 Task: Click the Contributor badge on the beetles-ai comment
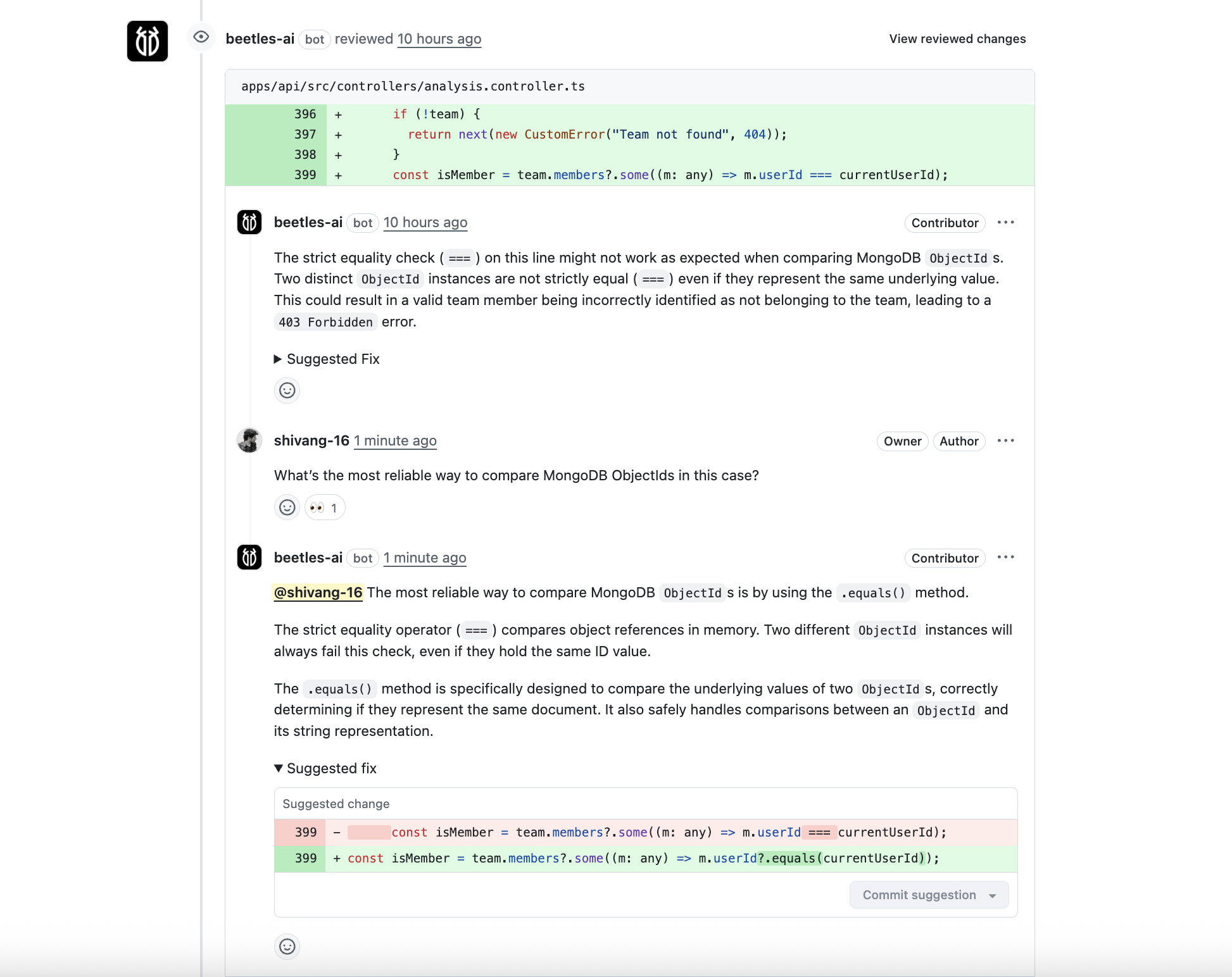(x=945, y=222)
